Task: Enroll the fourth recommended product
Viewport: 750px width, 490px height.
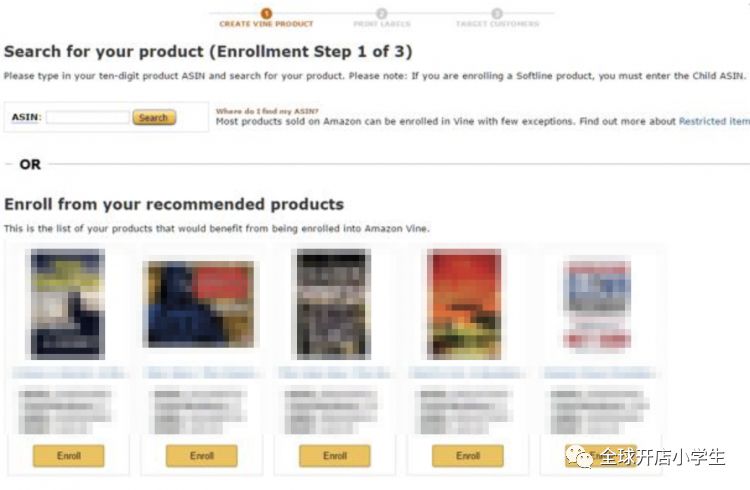Action: tap(468, 456)
